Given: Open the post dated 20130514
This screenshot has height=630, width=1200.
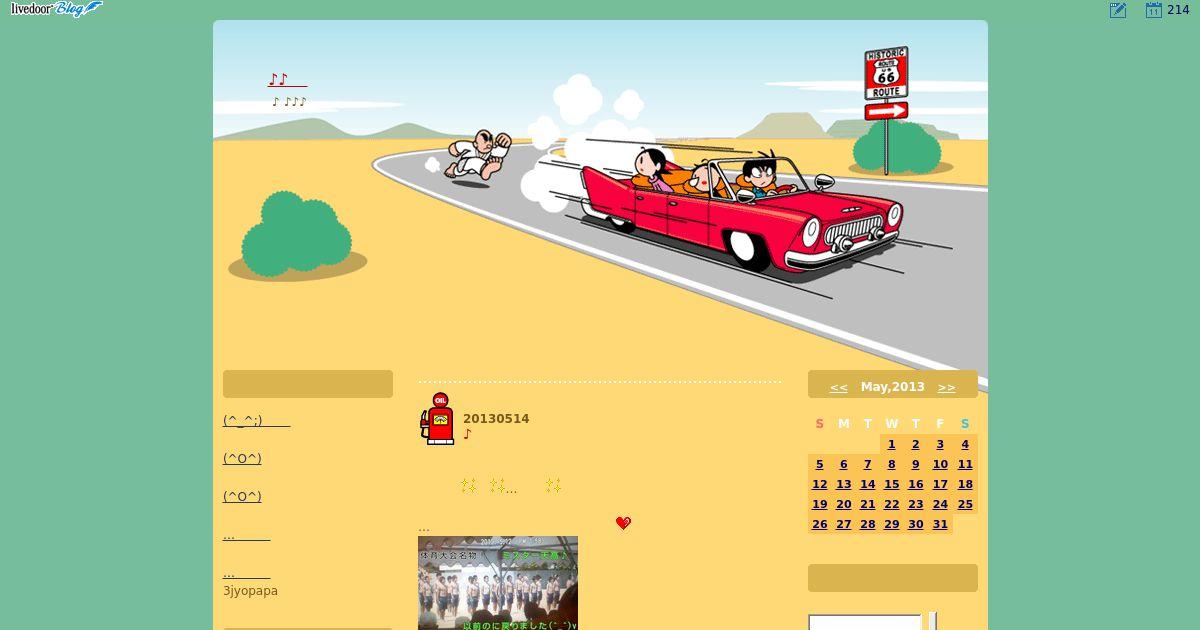Looking at the screenshot, I should [x=496, y=419].
